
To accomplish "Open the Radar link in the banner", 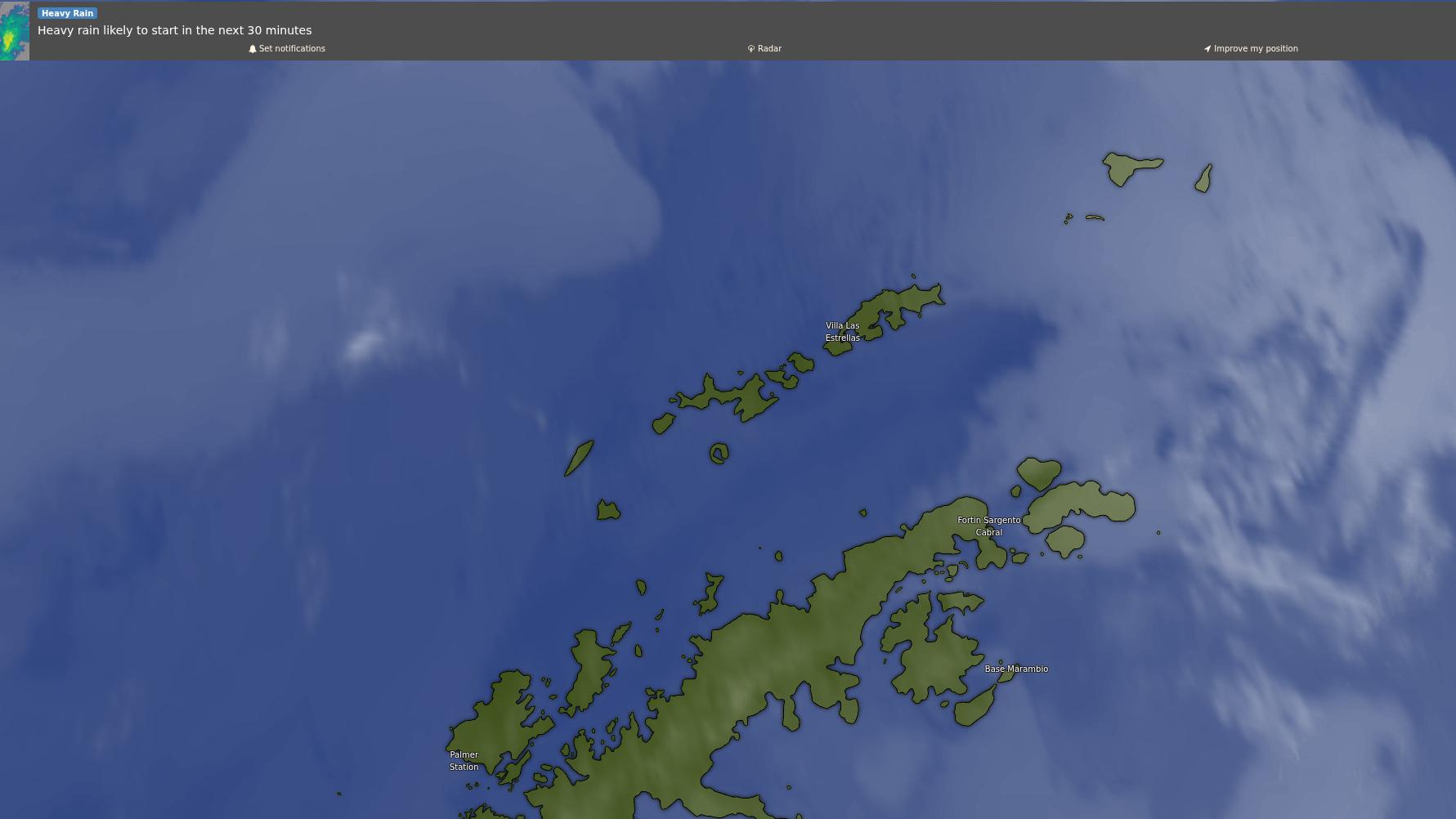I will (x=769, y=49).
